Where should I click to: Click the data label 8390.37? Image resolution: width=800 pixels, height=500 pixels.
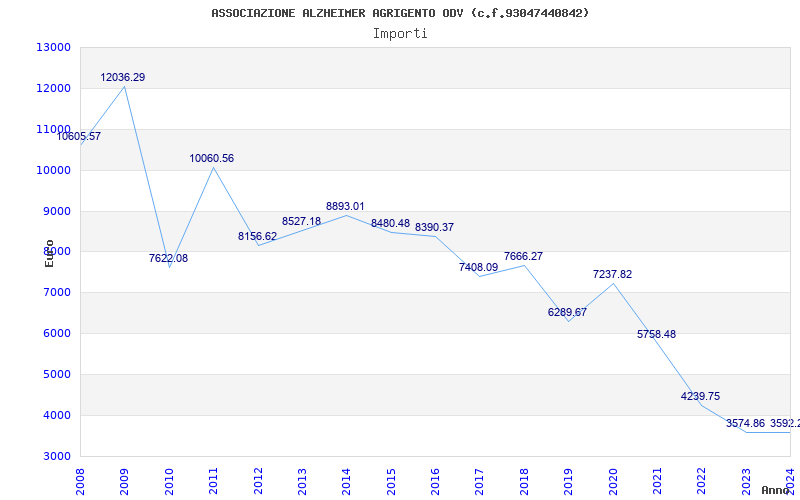434,228
